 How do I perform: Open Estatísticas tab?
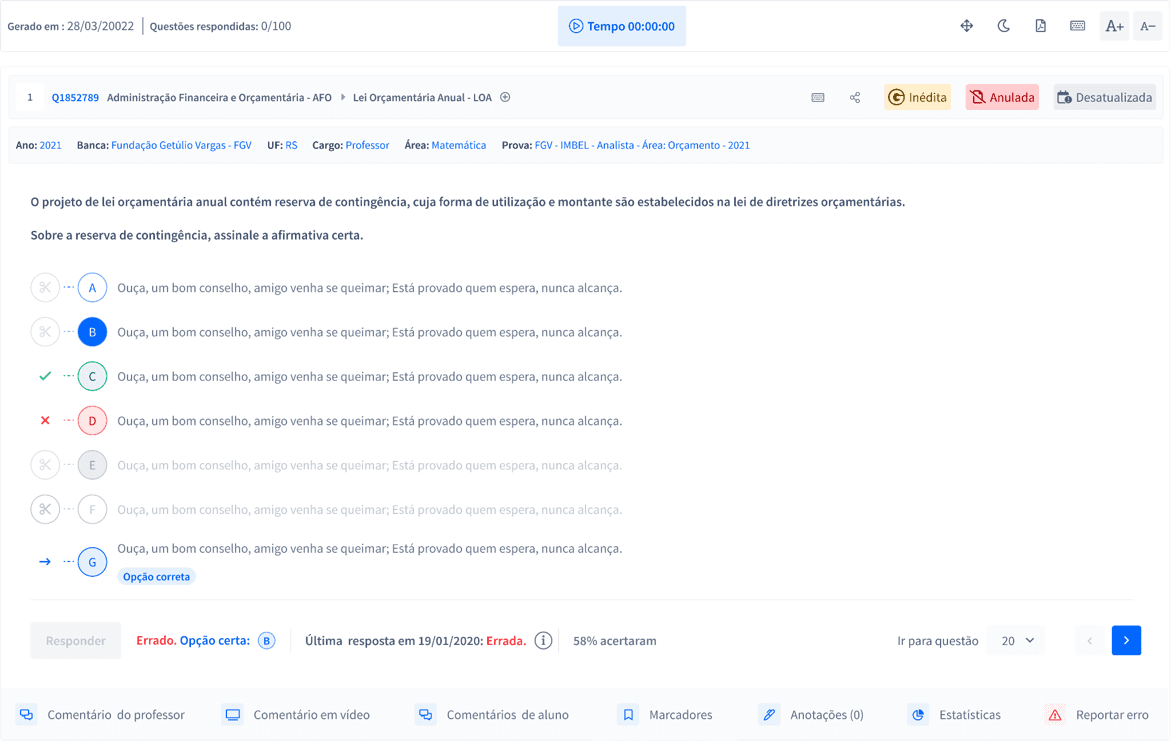[955, 715]
